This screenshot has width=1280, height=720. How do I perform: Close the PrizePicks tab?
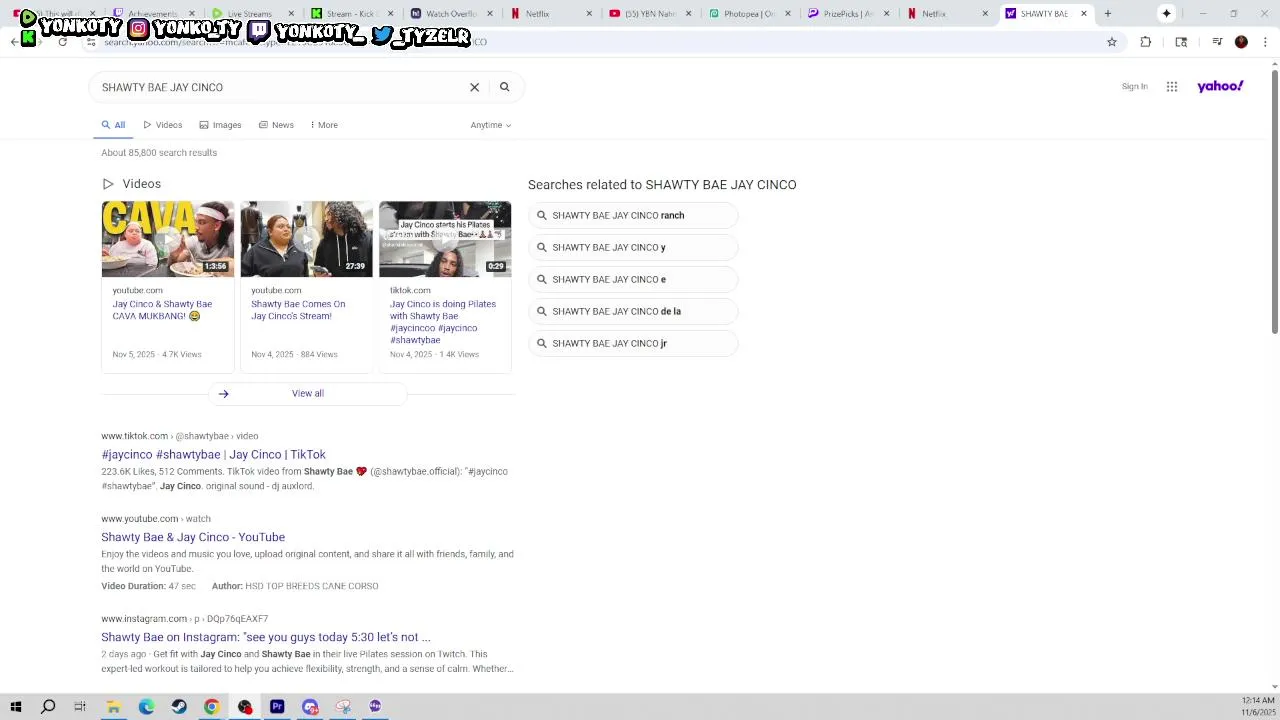[886, 14]
